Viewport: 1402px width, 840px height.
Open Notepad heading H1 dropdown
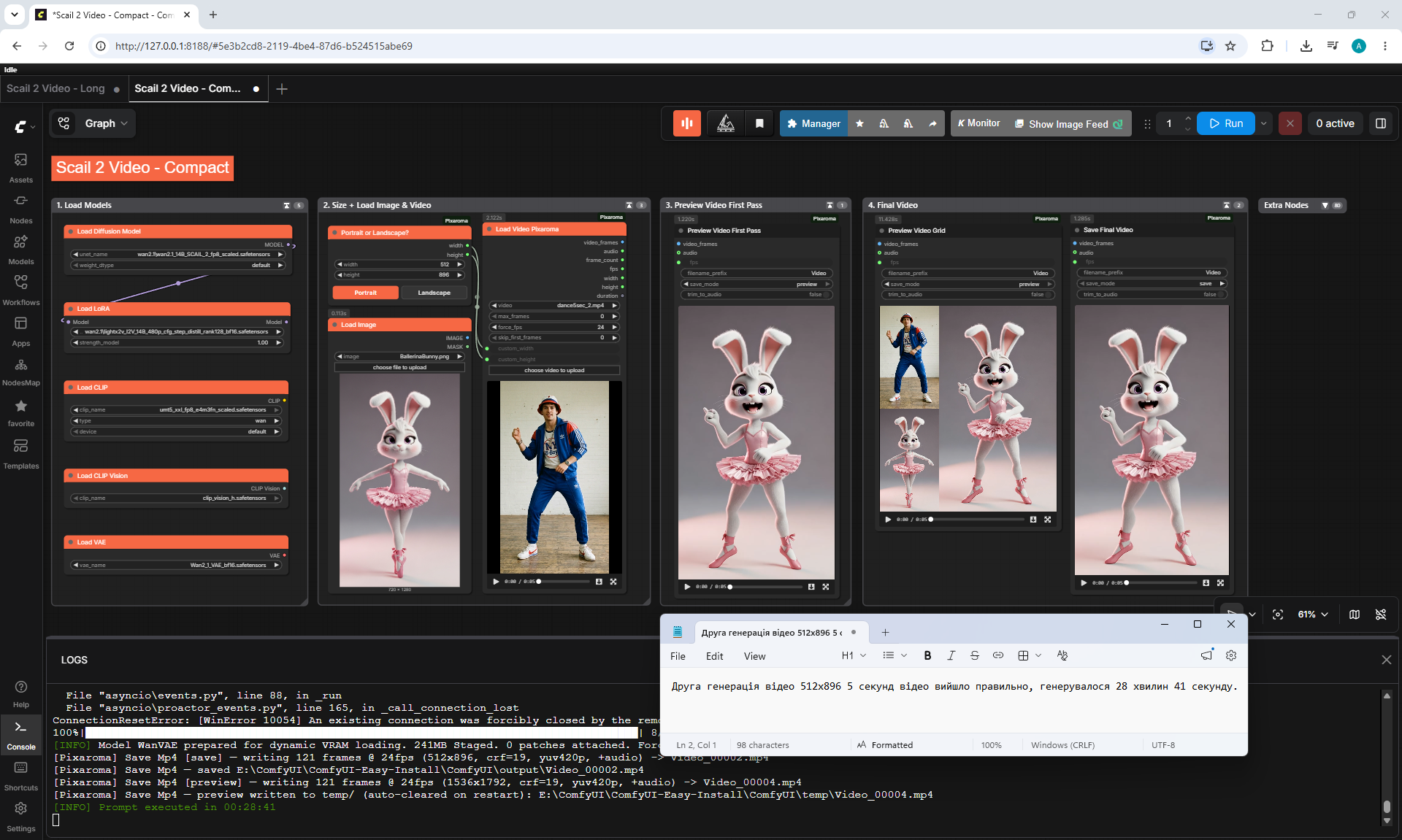point(854,655)
